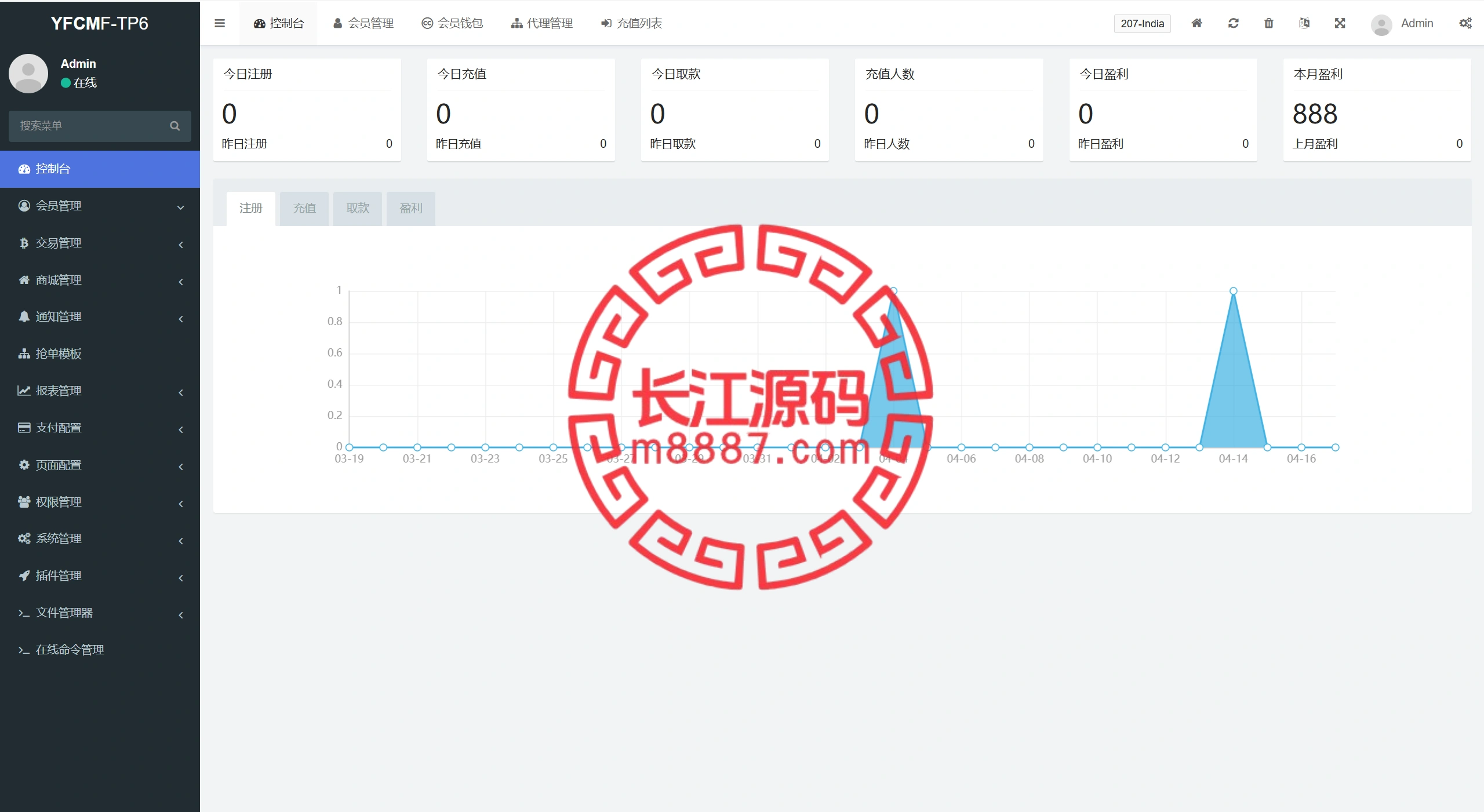Open the home icon in top bar
Screen dimensions: 1484x812
tap(1196, 23)
